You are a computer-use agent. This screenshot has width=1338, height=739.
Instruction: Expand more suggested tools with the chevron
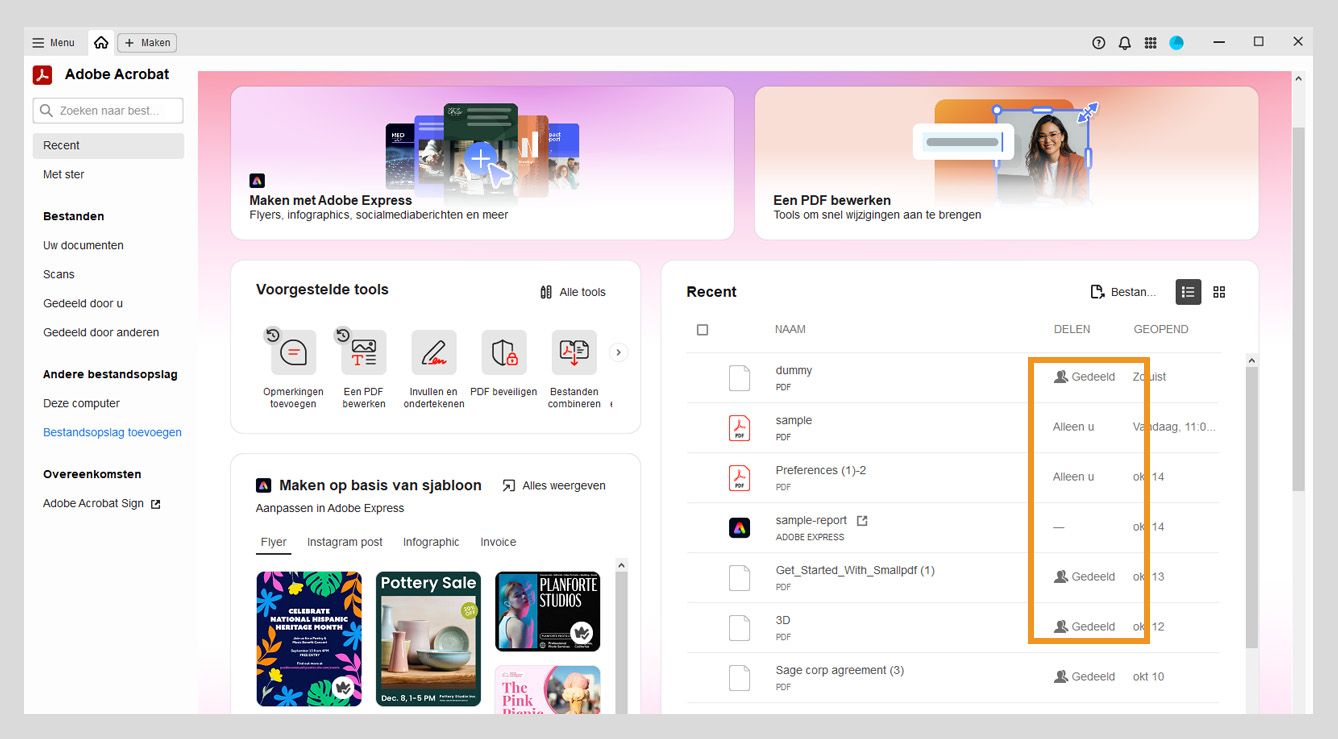618,352
